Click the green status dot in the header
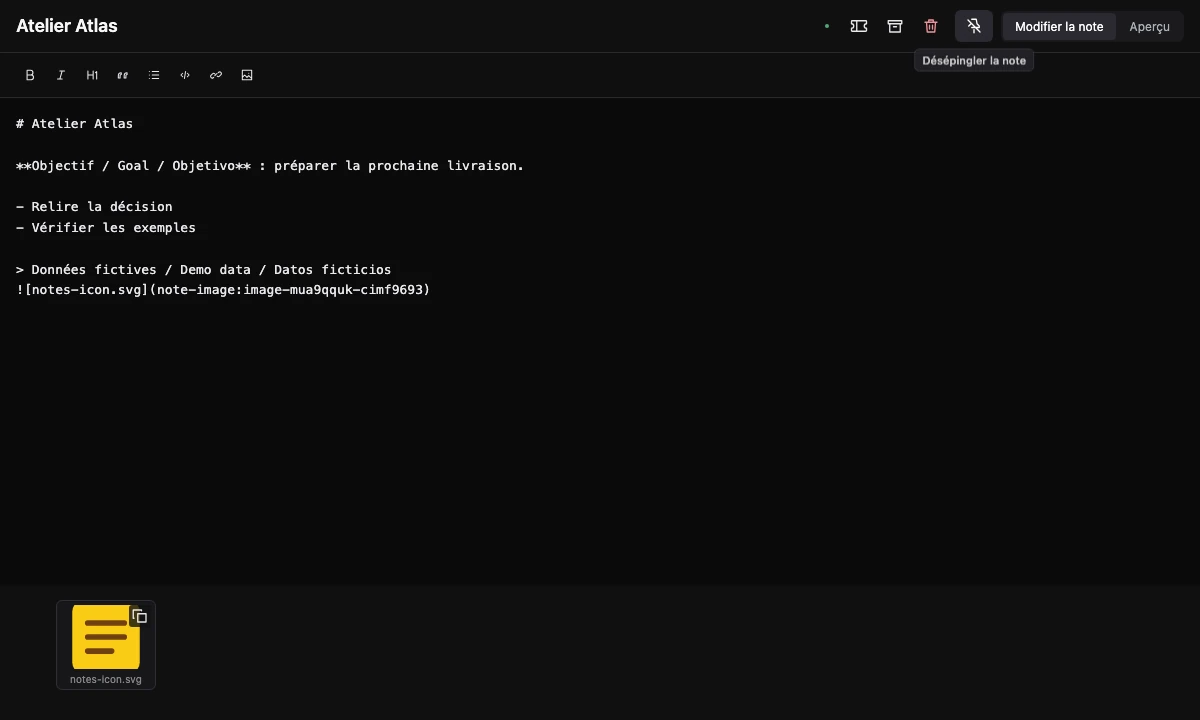The width and height of the screenshot is (1200, 720). coord(827,26)
